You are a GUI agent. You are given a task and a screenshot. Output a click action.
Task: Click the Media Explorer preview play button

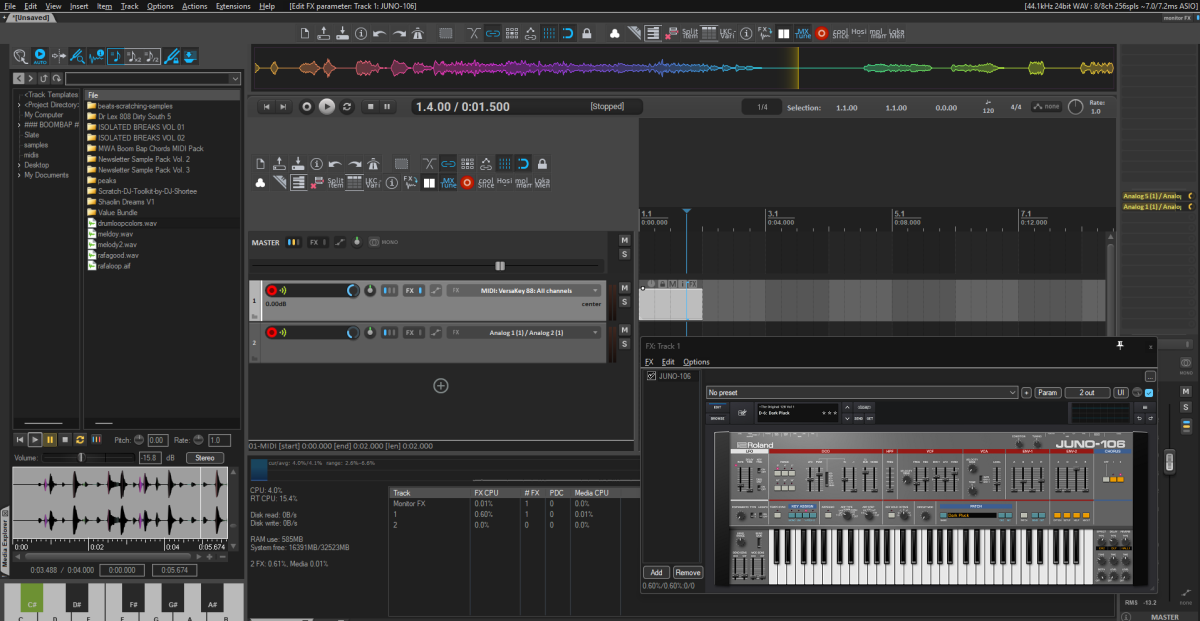[x=36, y=439]
